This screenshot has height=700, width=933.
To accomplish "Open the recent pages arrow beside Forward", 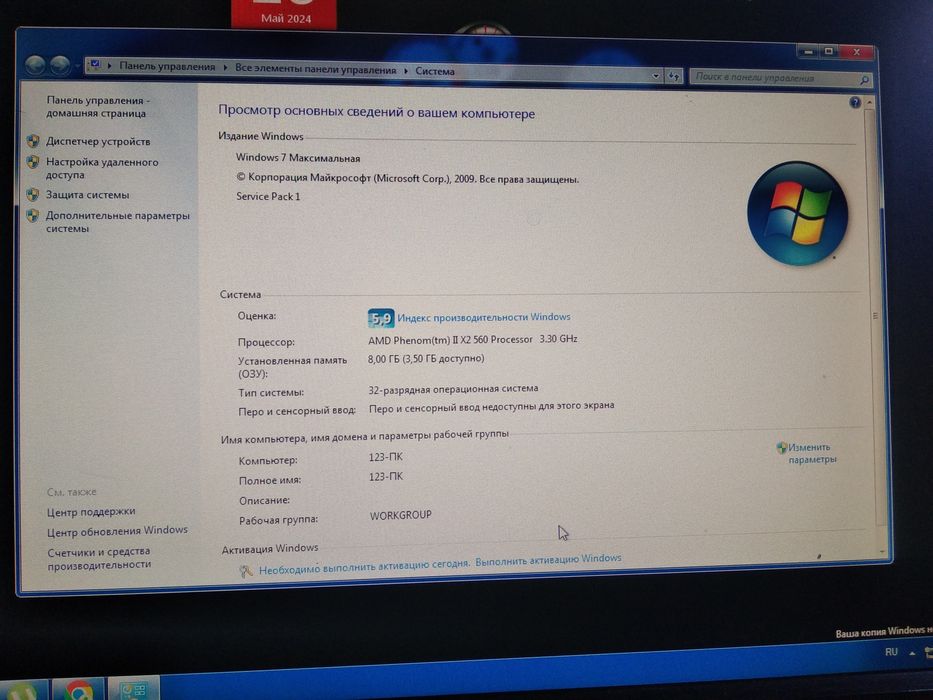I will click(x=77, y=65).
